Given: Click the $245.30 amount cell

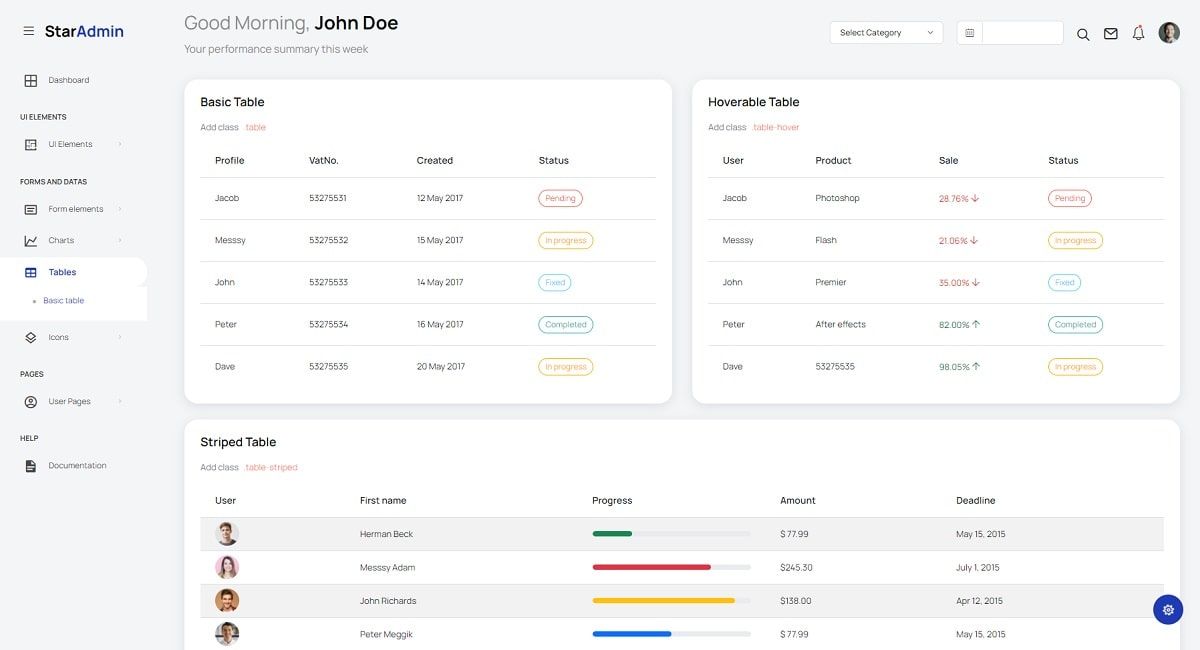Looking at the screenshot, I should click(796, 567).
